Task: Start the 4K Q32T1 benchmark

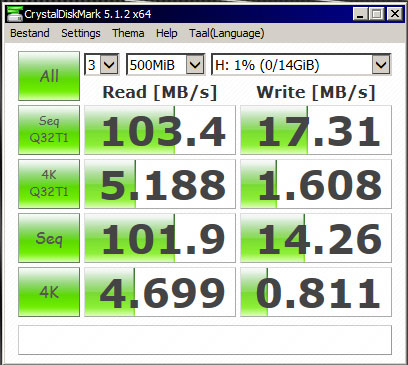Action: 49,184
